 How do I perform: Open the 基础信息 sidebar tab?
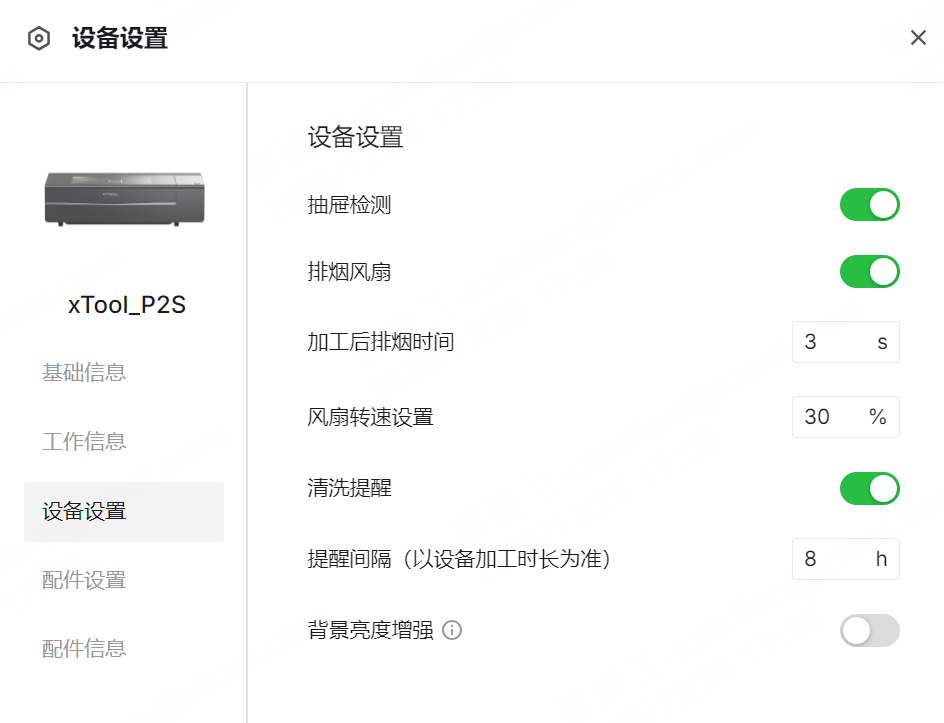tap(84, 373)
